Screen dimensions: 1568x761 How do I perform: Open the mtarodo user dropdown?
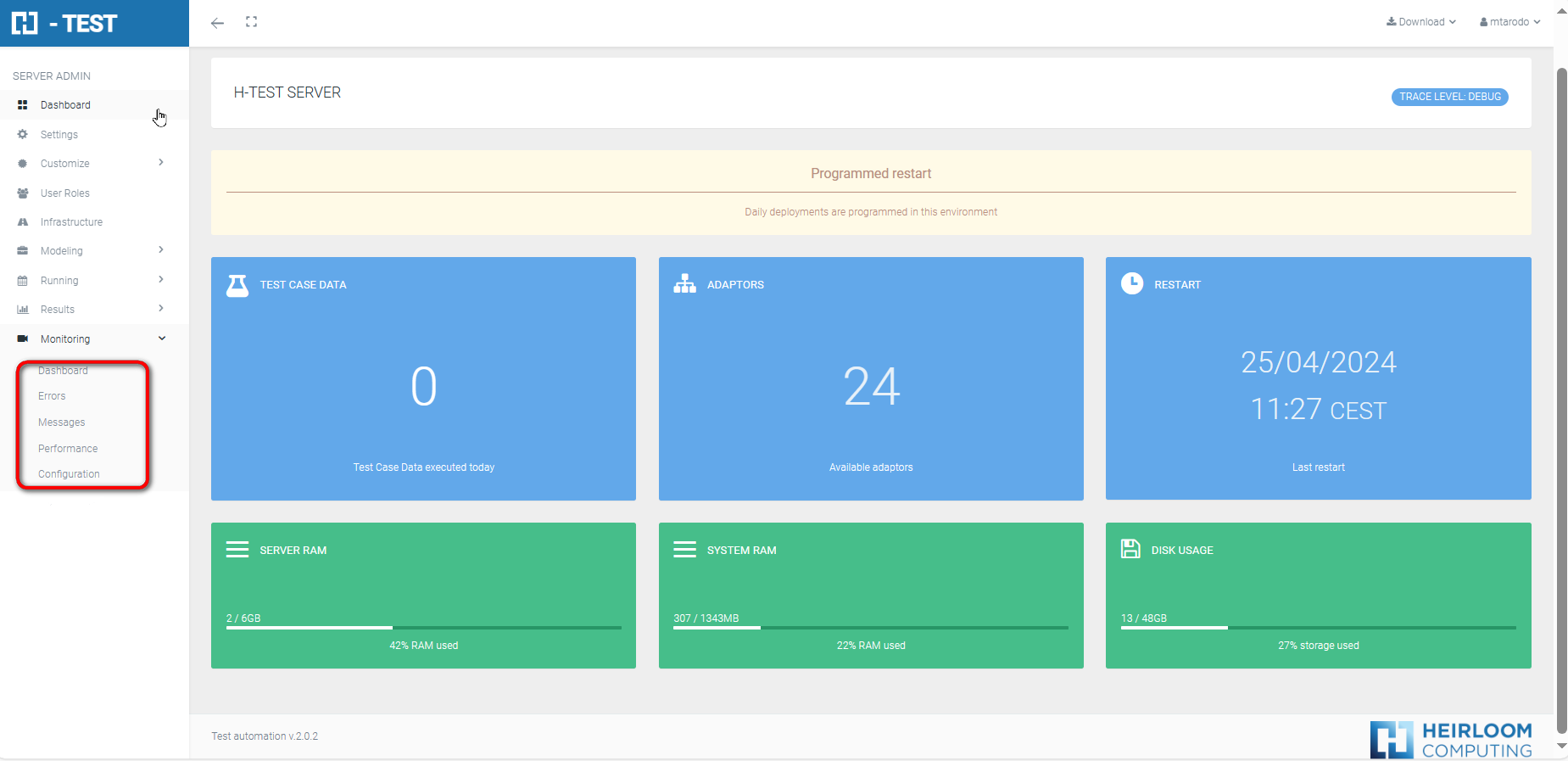(1509, 22)
